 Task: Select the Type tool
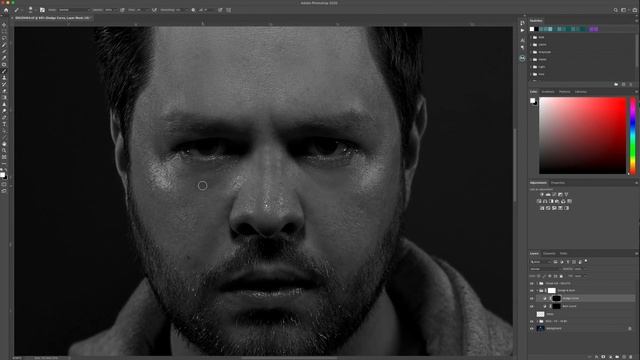4,124
